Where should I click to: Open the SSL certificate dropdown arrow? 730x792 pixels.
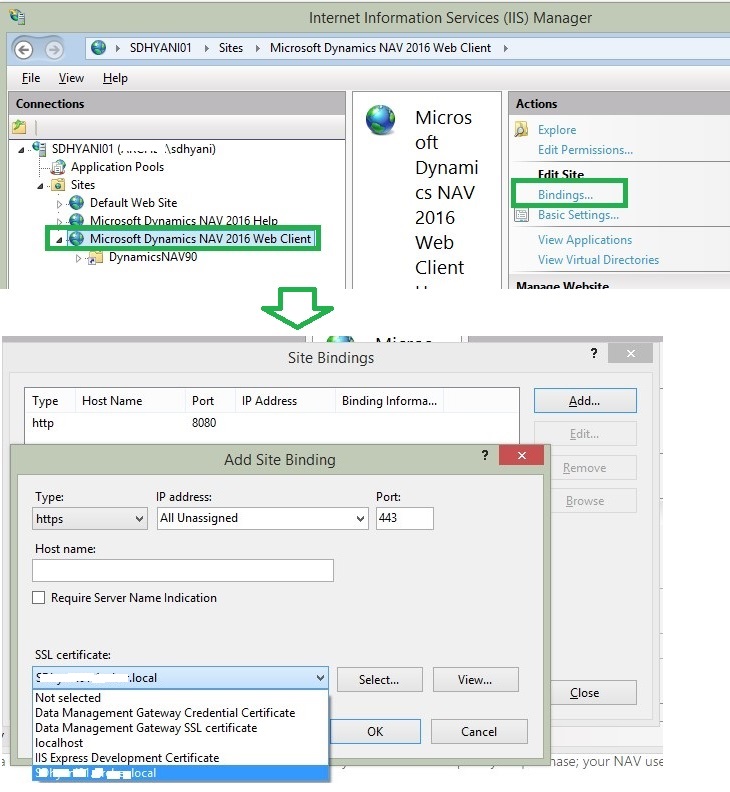(320, 678)
